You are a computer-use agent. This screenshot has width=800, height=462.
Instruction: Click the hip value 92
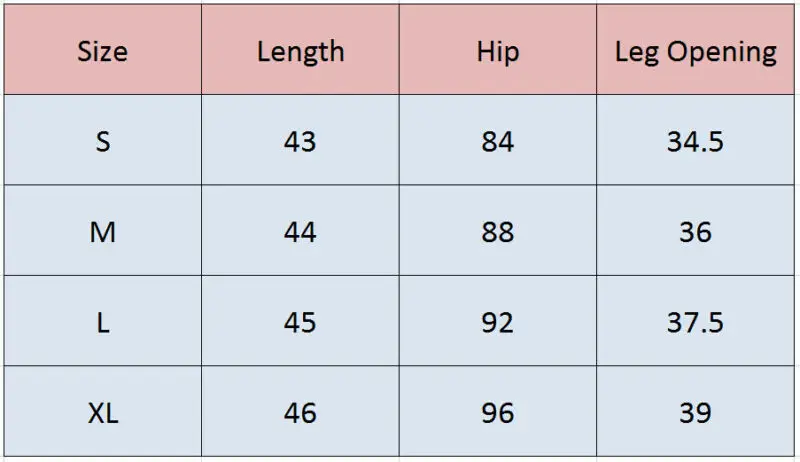pyautogui.click(x=497, y=322)
